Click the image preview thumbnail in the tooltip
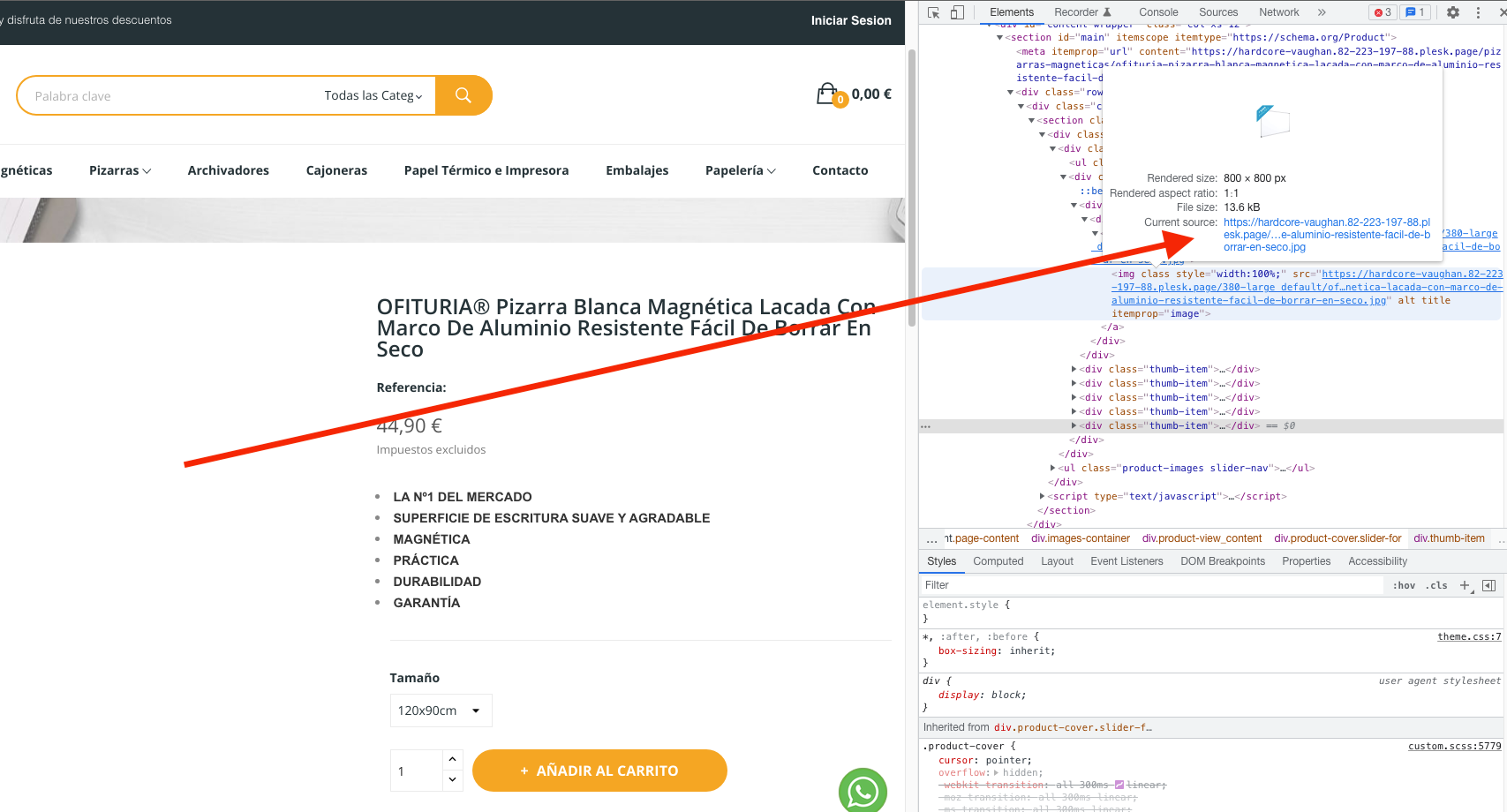 [x=1273, y=121]
